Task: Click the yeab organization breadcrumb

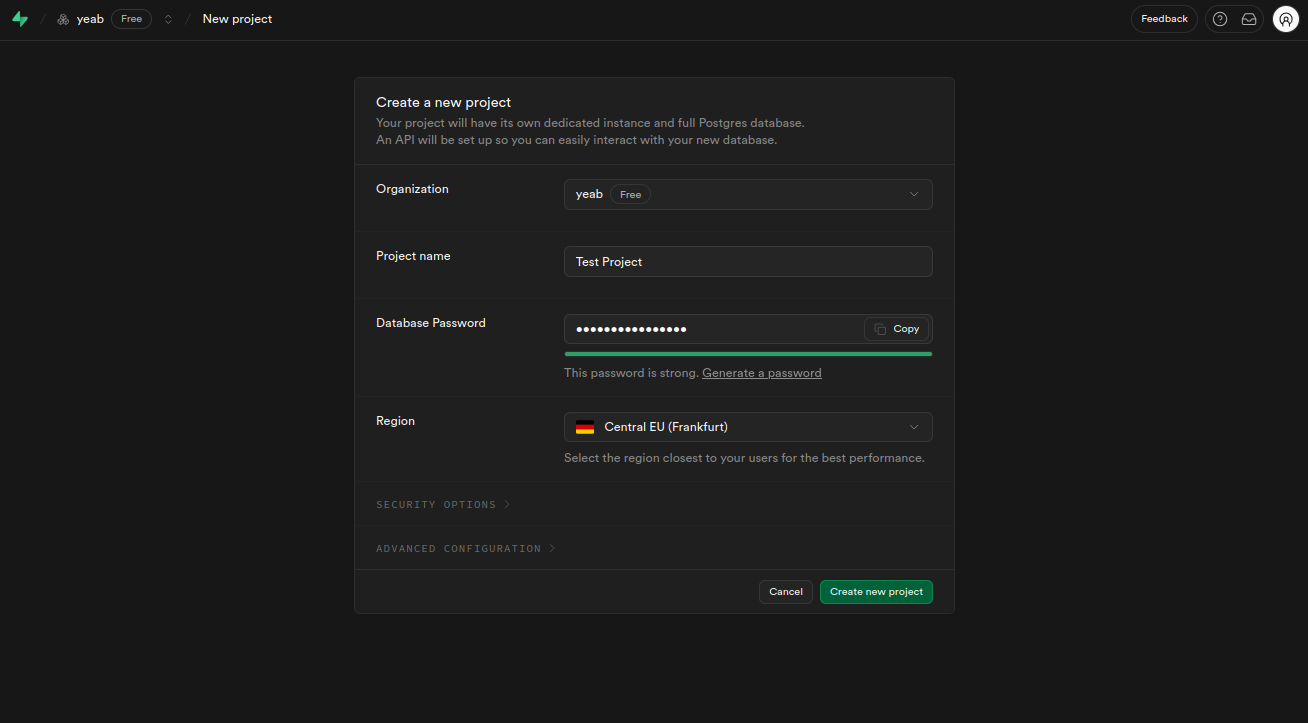Action: tap(90, 19)
